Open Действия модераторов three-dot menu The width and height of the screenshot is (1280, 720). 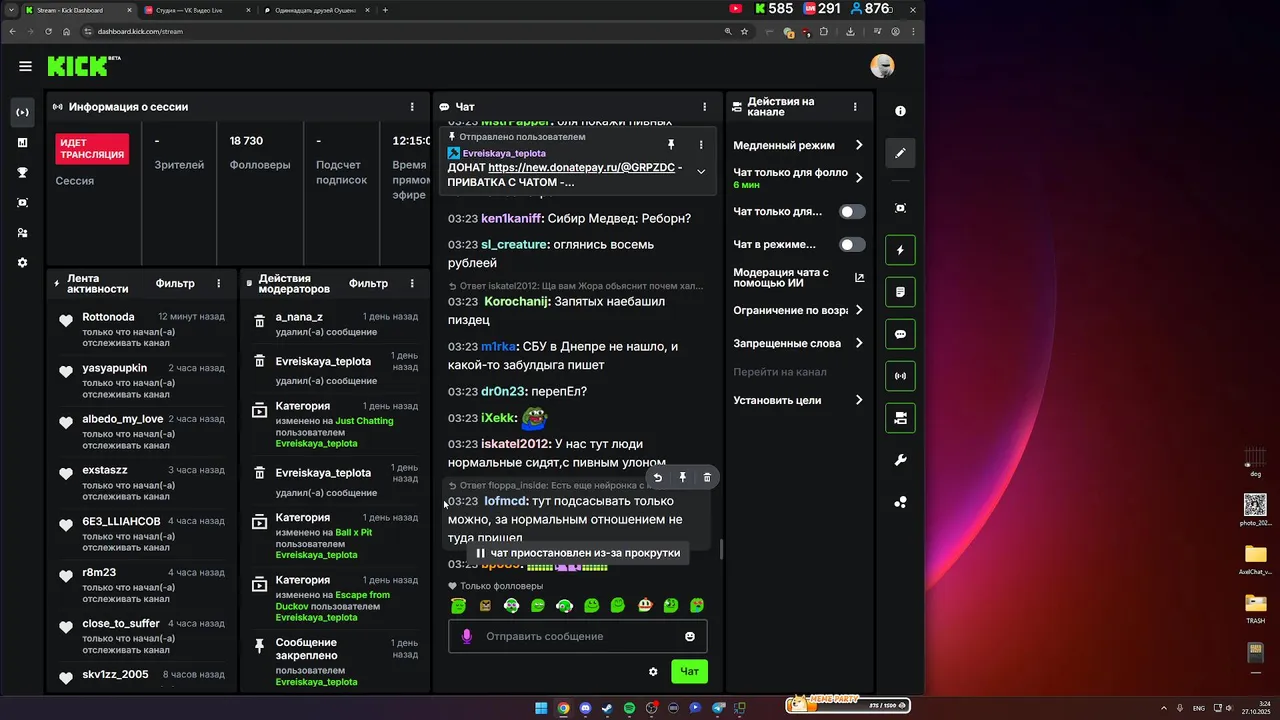point(412,284)
